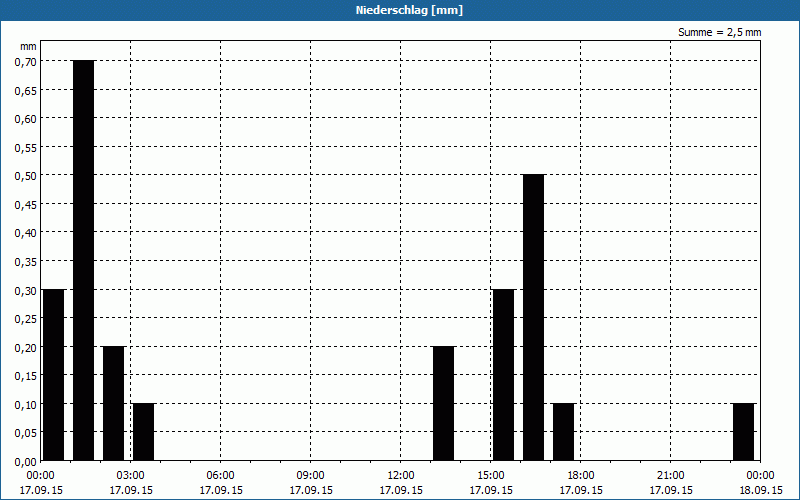Select the 18.09.15 date label
The width and height of the screenshot is (800, 500).
[x=760, y=490]
